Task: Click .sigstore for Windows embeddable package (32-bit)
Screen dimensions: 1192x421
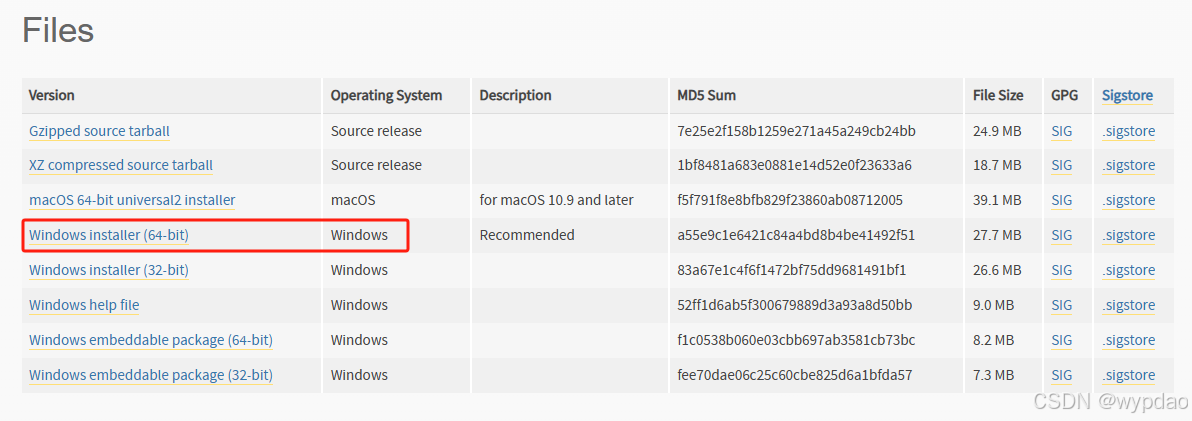Action: point(1129,375)
